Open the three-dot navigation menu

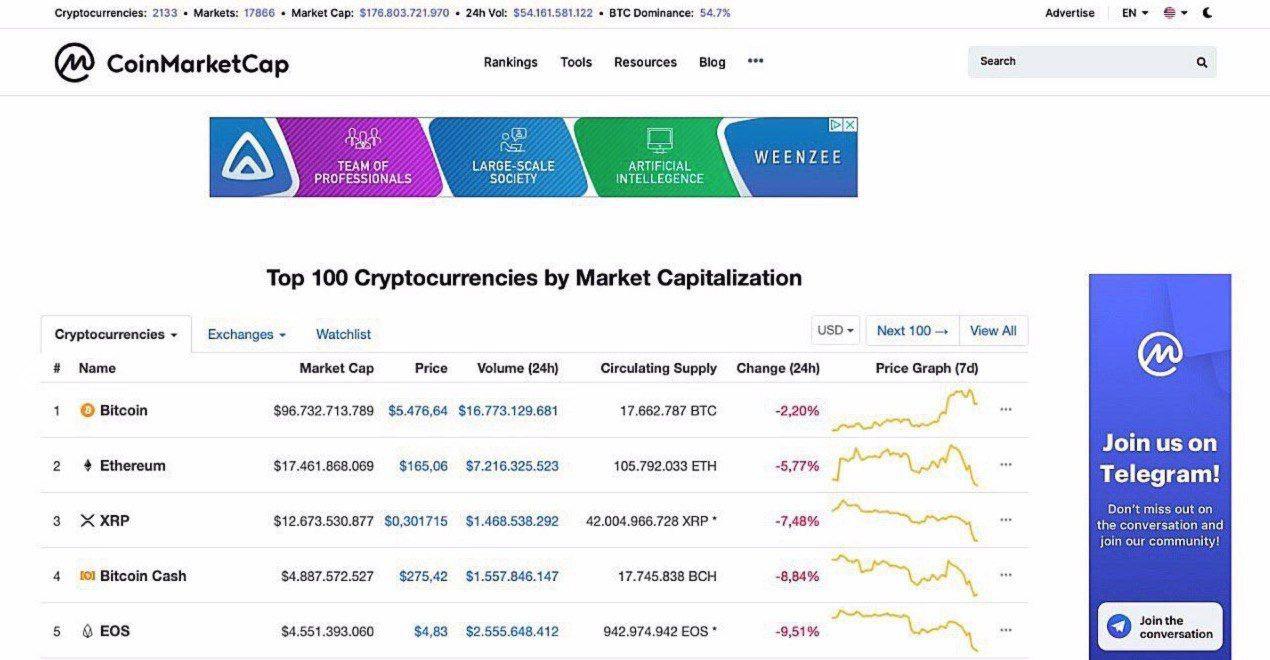click(x=755, y=61)
